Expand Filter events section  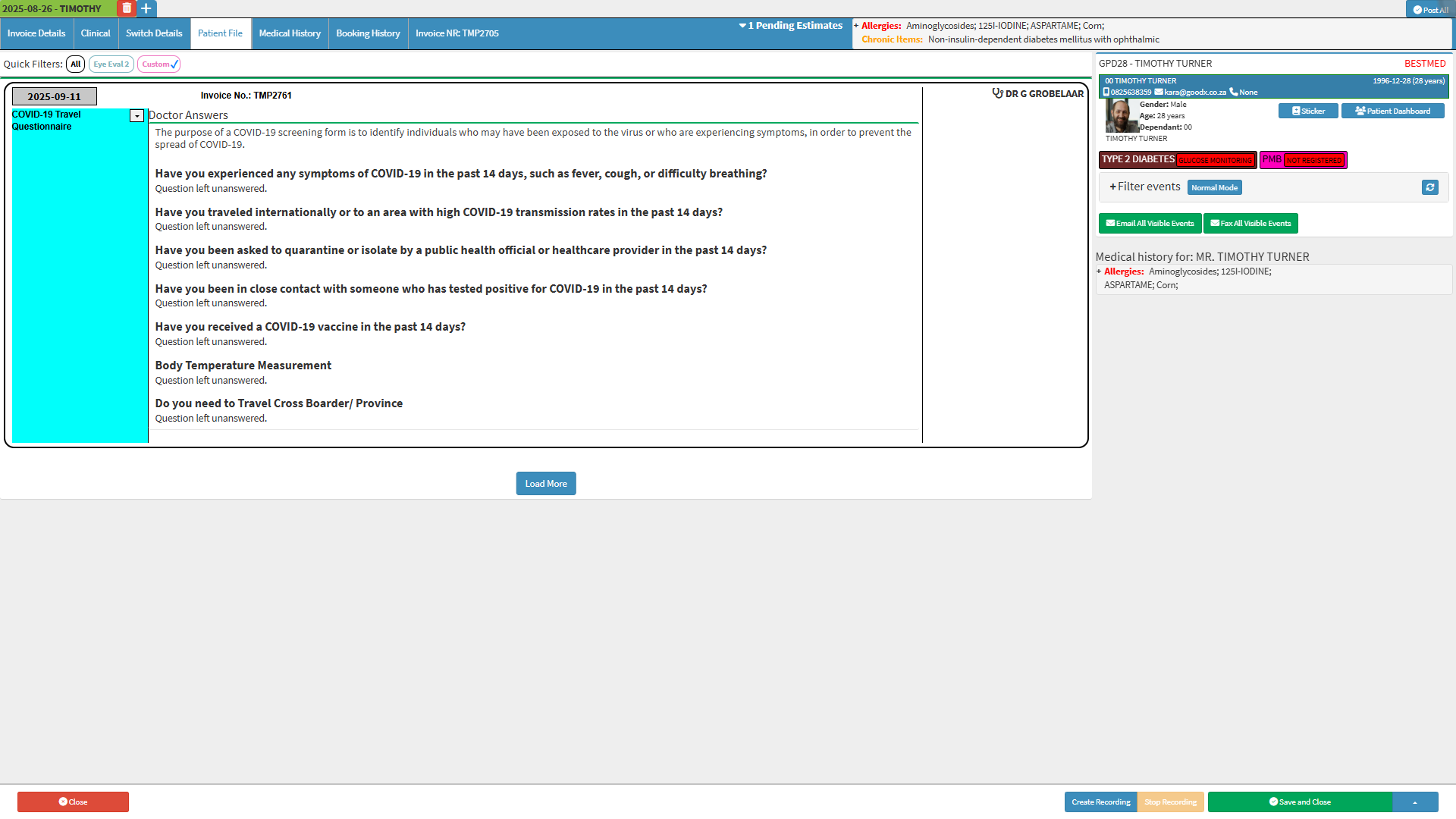tap(1144, 187)
